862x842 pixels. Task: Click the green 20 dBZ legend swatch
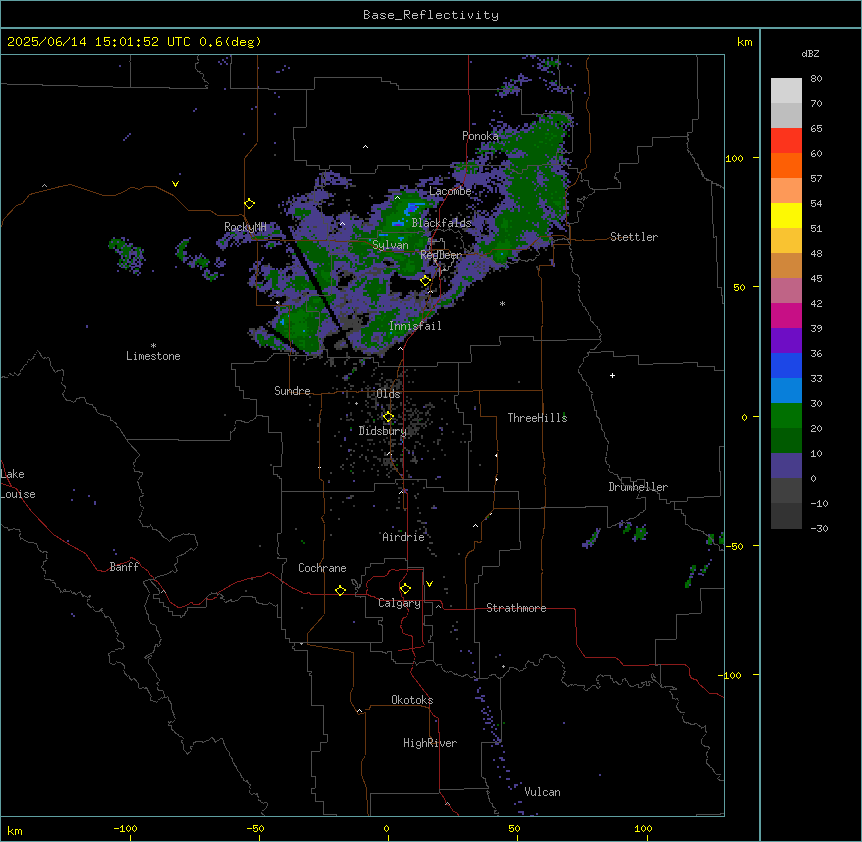pos(786,416)
